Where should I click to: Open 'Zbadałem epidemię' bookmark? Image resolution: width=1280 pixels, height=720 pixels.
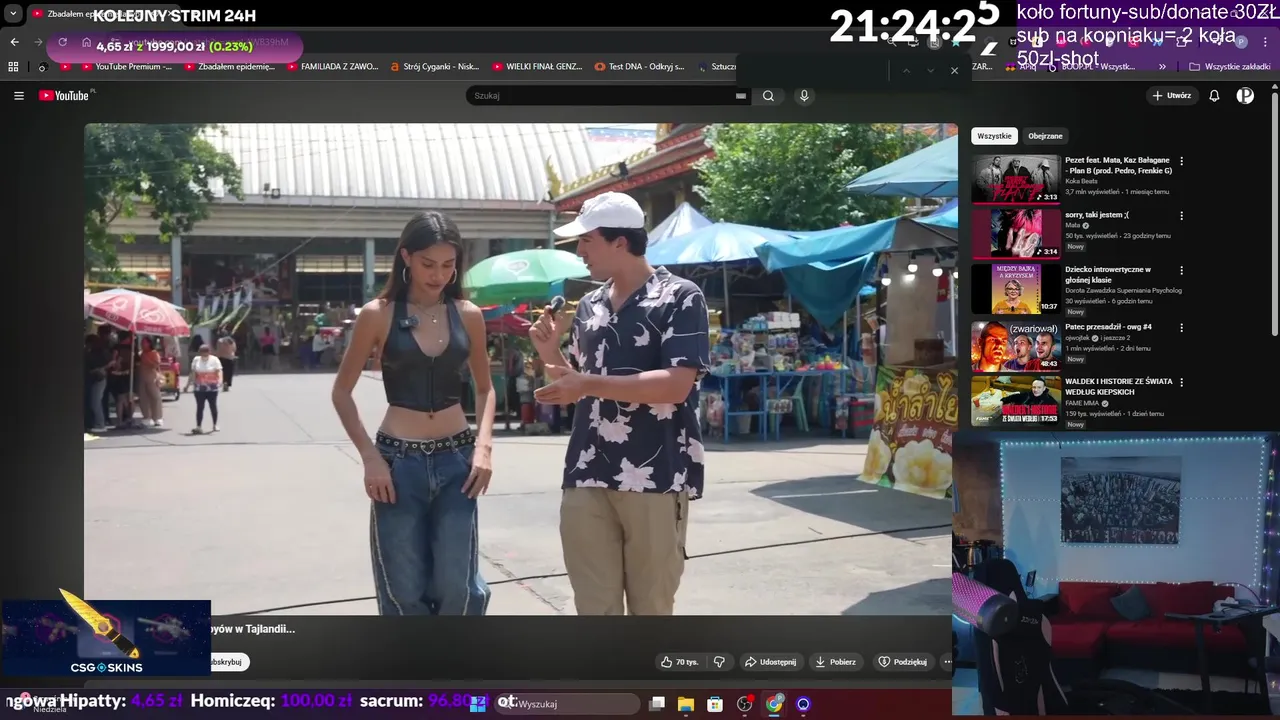[228, 67]
